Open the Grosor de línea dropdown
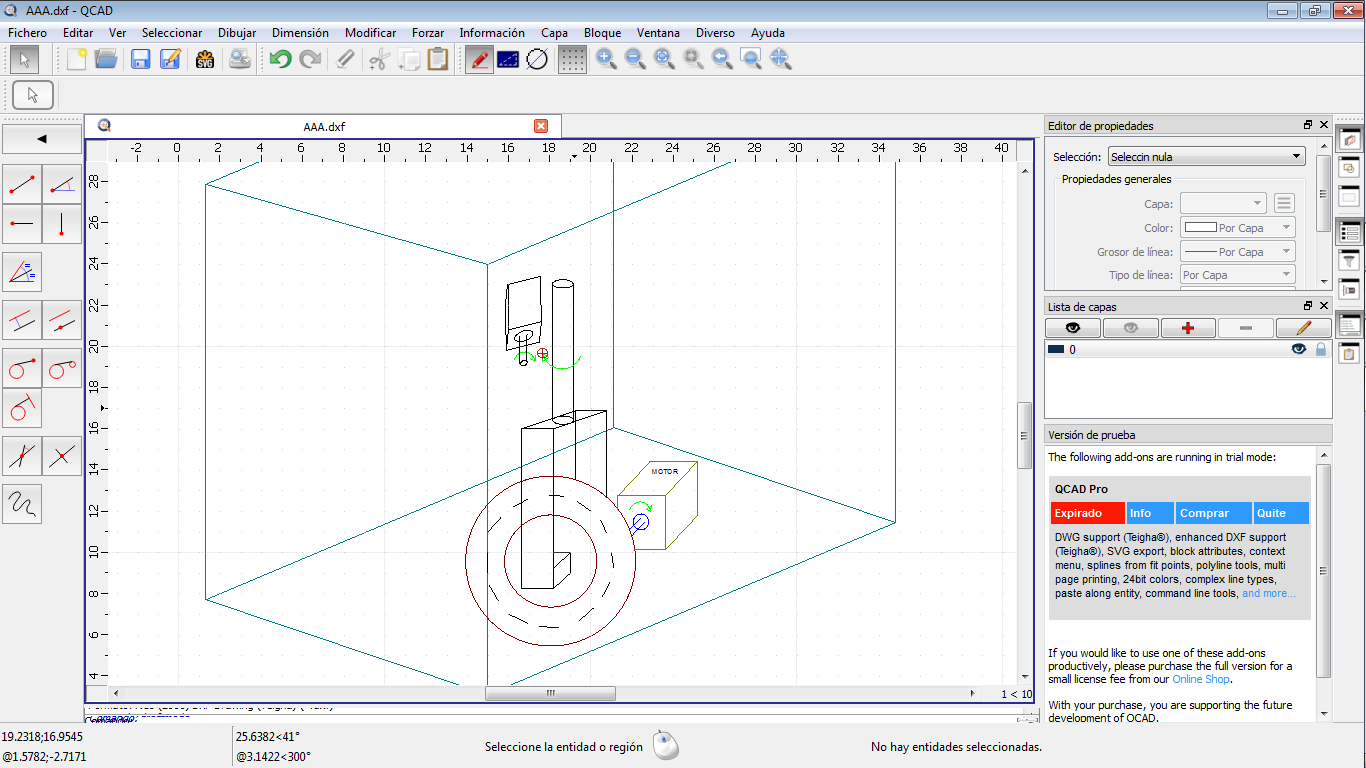 coord(1238,251)
